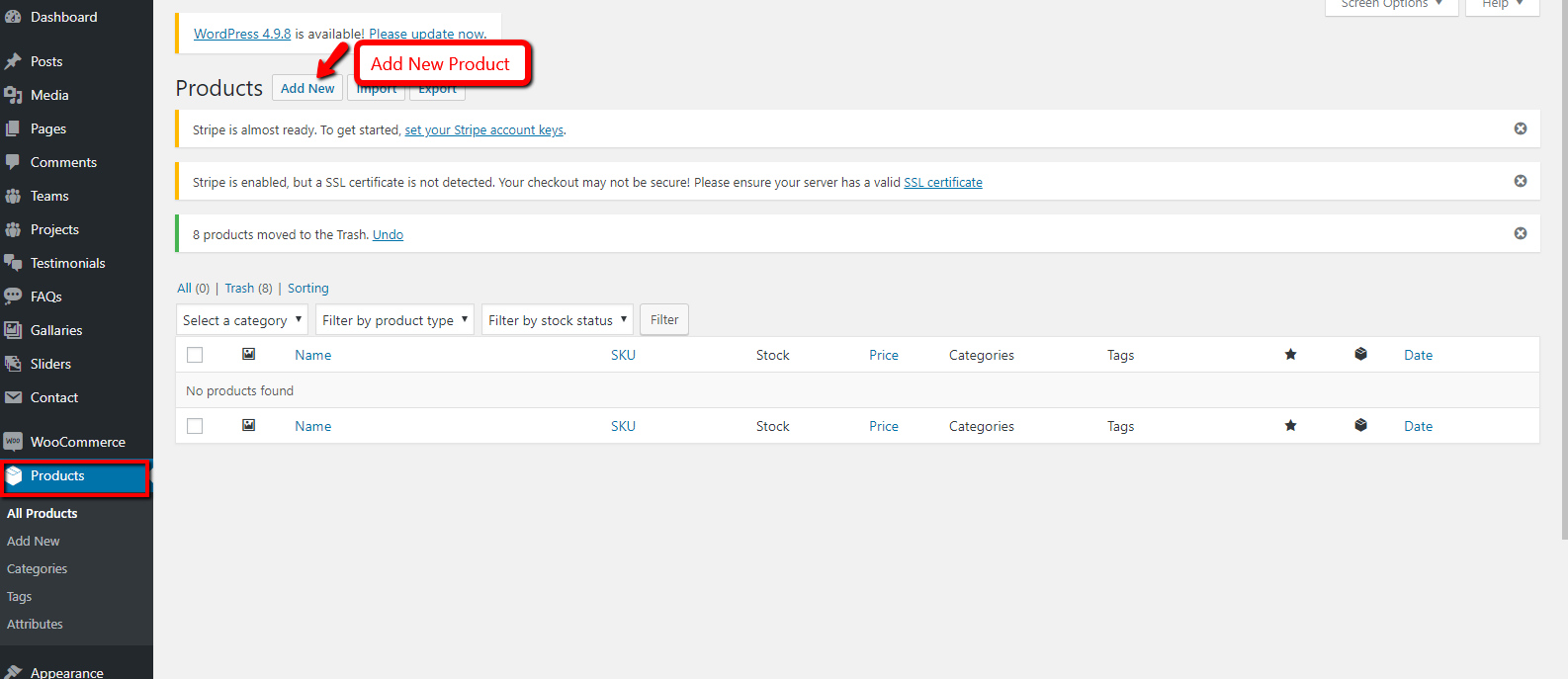Open the Filter by product type dropdown
Screen dimensions: 1568x679
pos(394,320)
